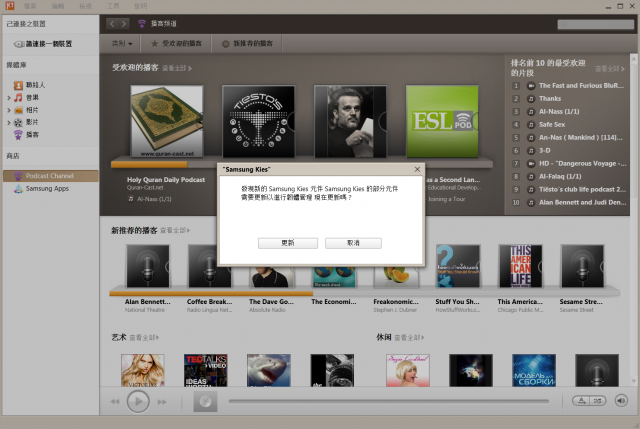This screenshot has width=640, height=429.
Task: Click the Kies application logo in the title bar
Action: point(9,6)
